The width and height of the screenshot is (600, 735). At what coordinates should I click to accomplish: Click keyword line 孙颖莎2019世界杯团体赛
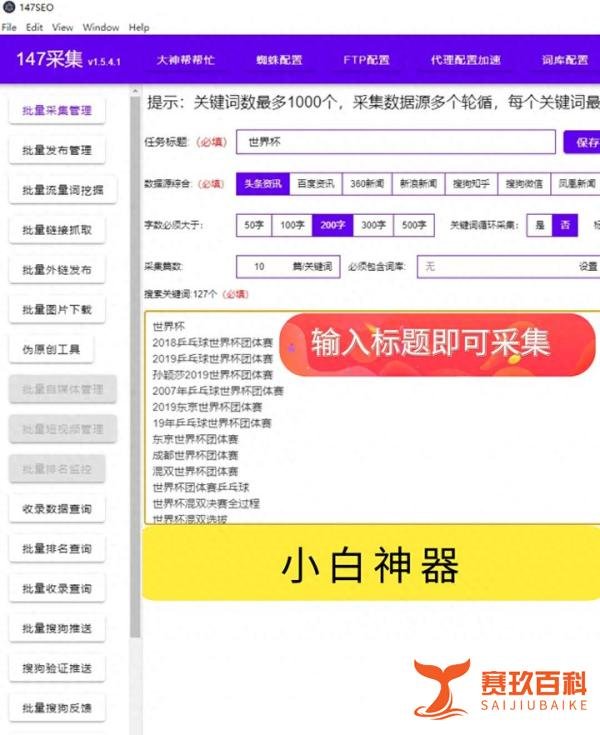pos(212,375)
